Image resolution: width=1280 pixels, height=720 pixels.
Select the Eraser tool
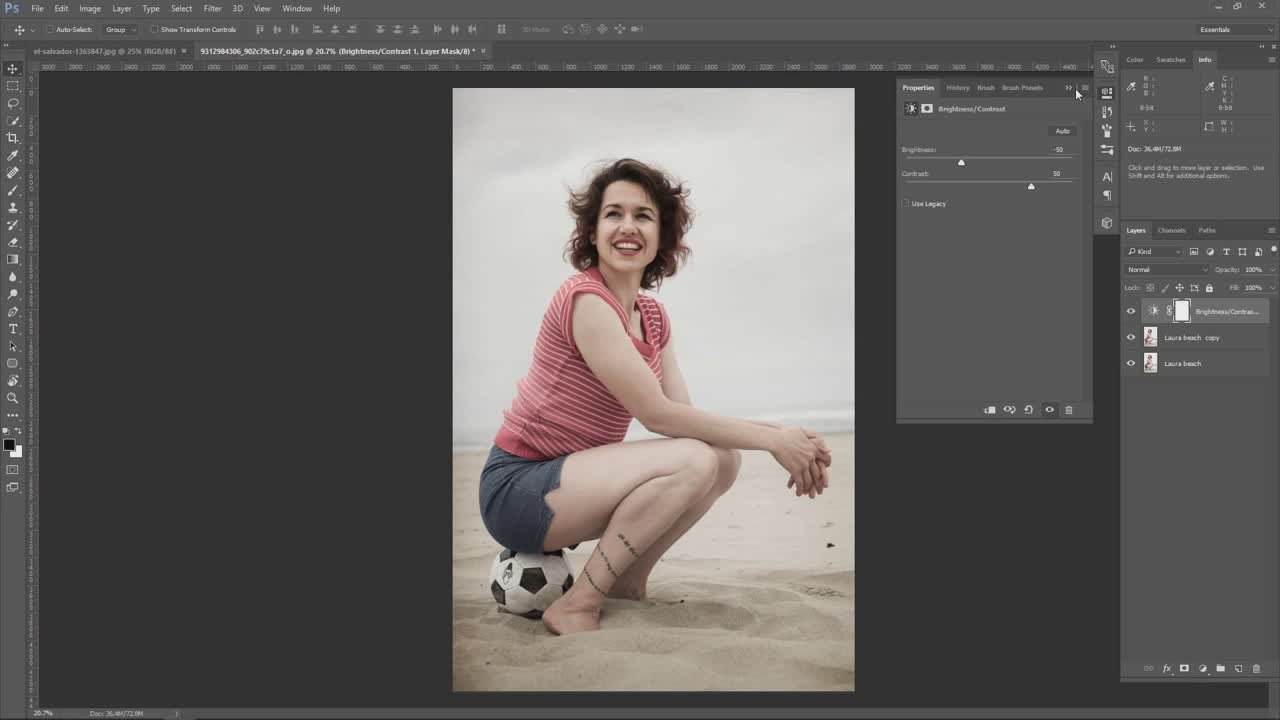coord(13,242)
